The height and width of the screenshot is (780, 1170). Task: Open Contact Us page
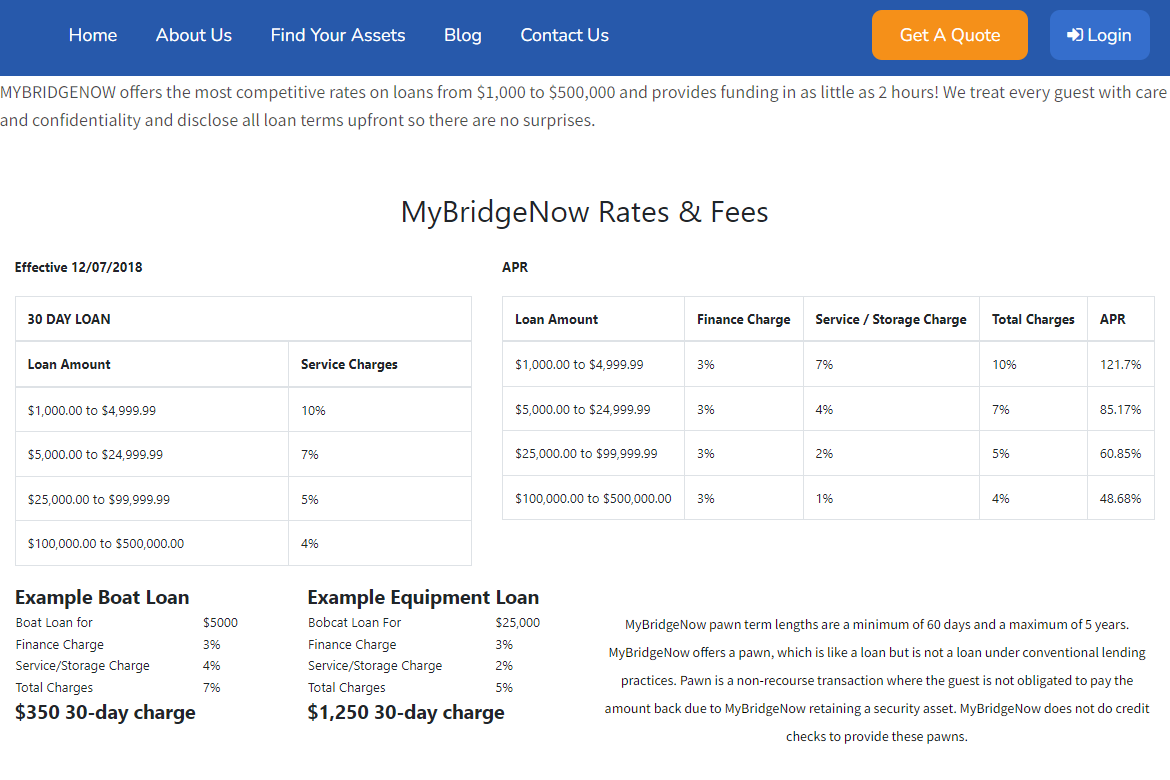pyautogui.click(x=564, y=35)
